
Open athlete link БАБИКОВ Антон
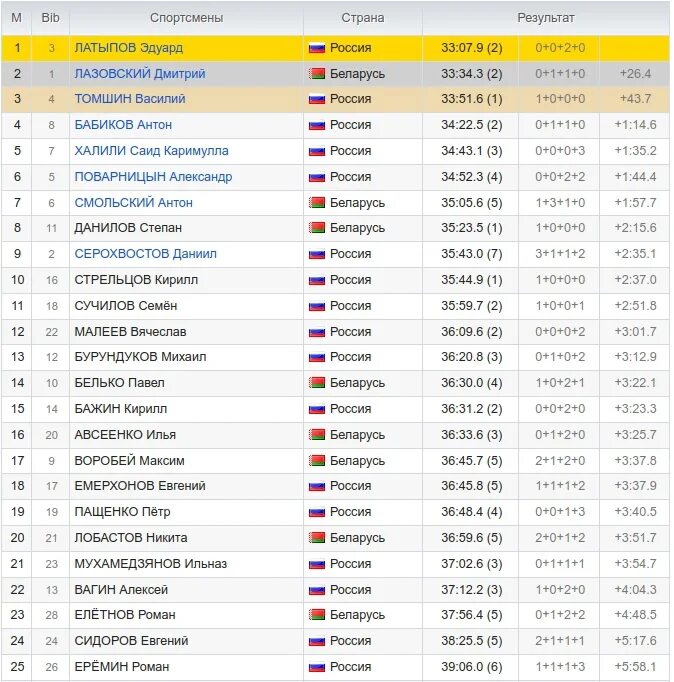123,125
